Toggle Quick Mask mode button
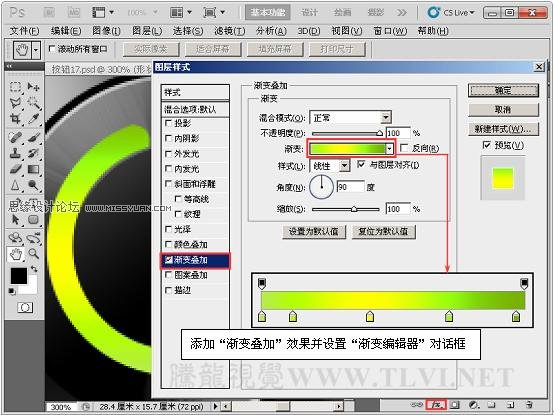 (x=25, y=307)
